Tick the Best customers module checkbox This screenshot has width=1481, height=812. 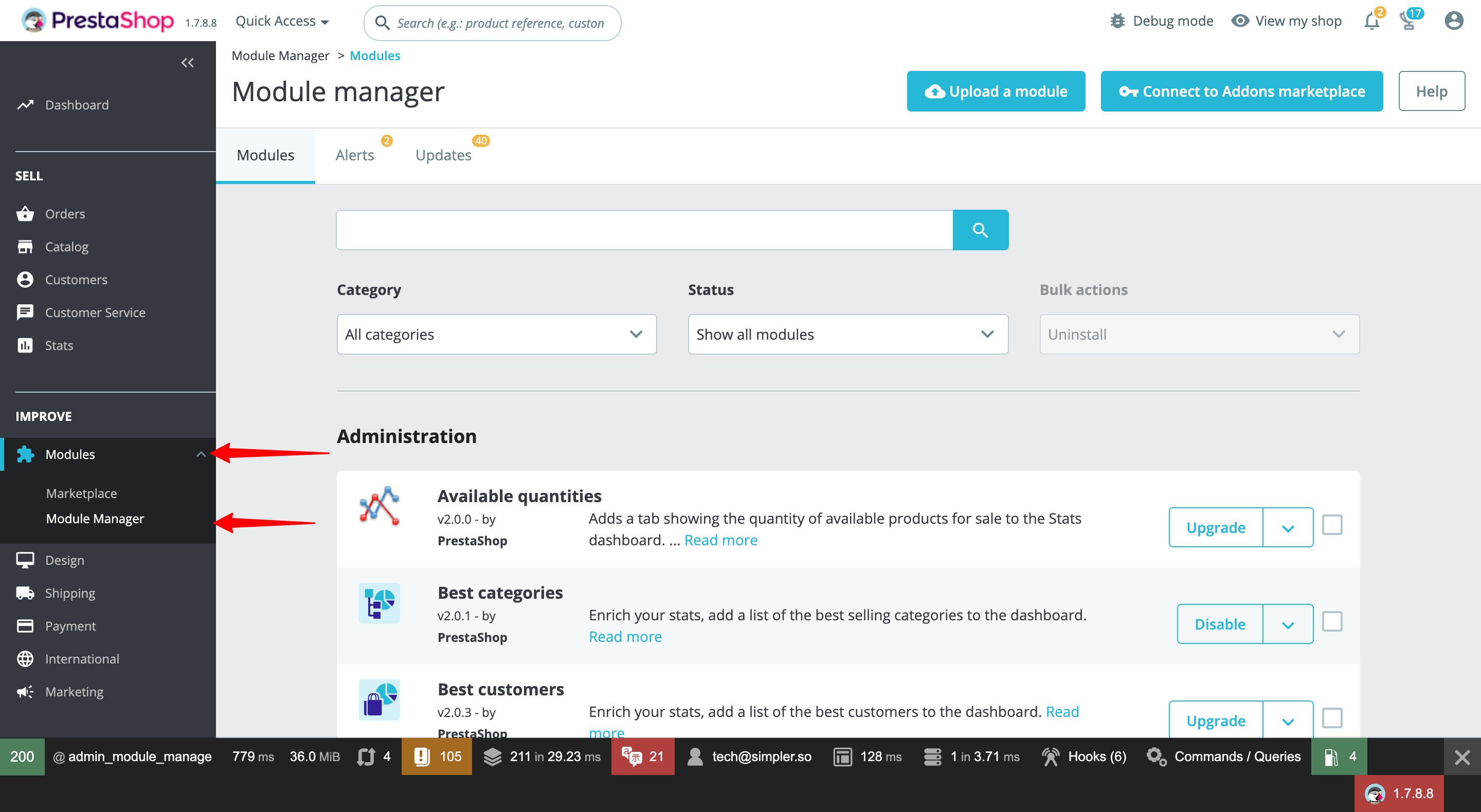tap(1331, 718)
